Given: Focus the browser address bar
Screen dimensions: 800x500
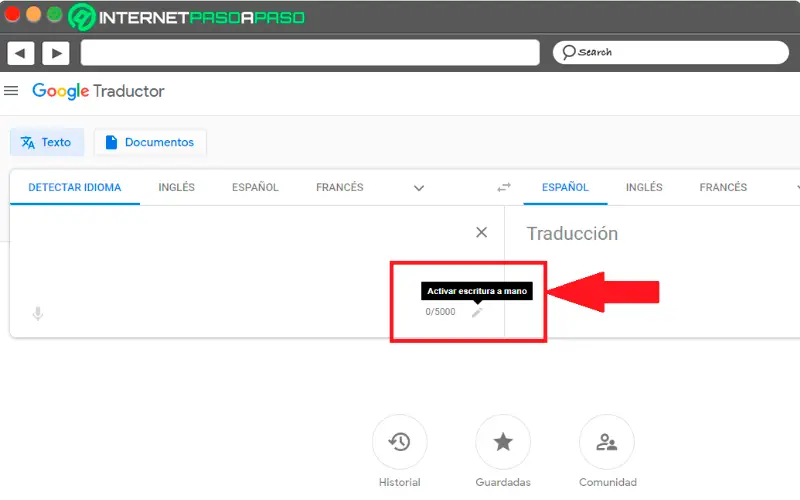Looking at the screenshot, I should tap(310, 53).
